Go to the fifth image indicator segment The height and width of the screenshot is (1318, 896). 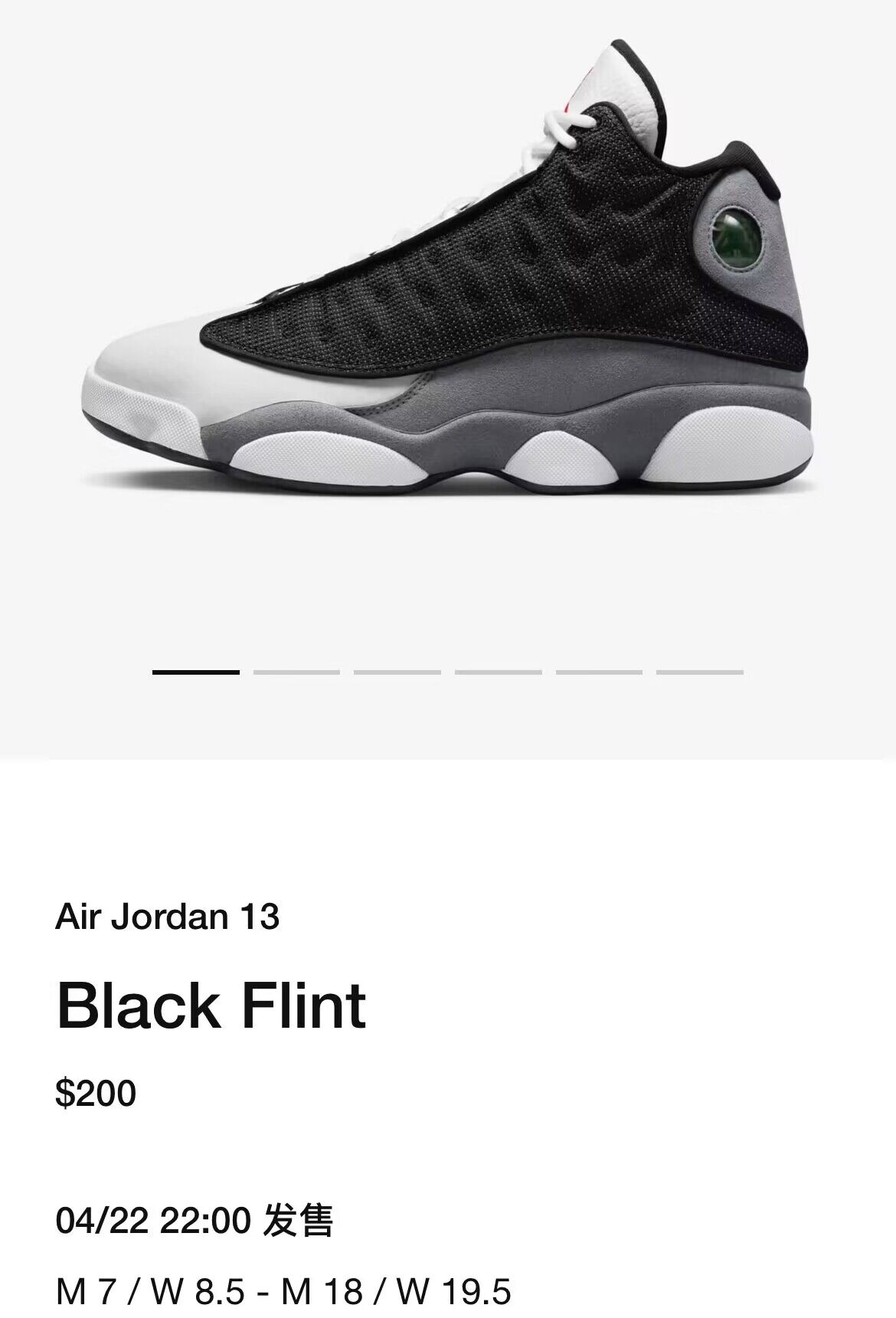599,672
